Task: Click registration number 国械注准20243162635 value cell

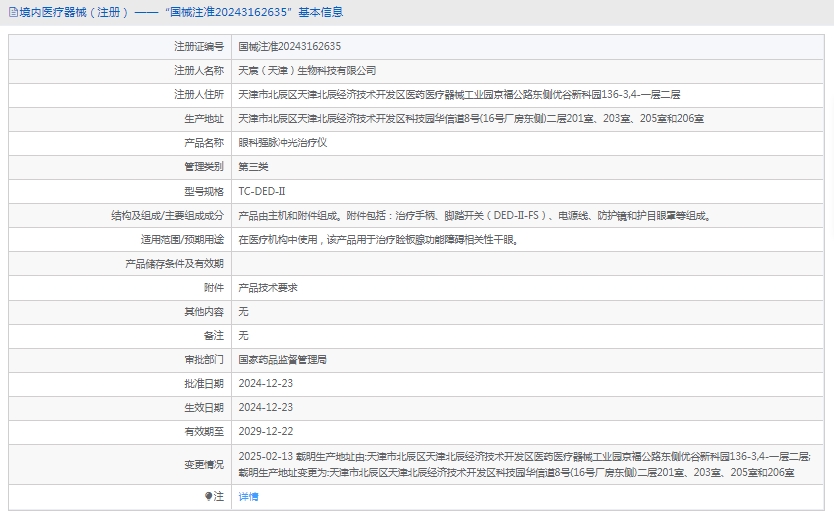Action: click(289, 46)
